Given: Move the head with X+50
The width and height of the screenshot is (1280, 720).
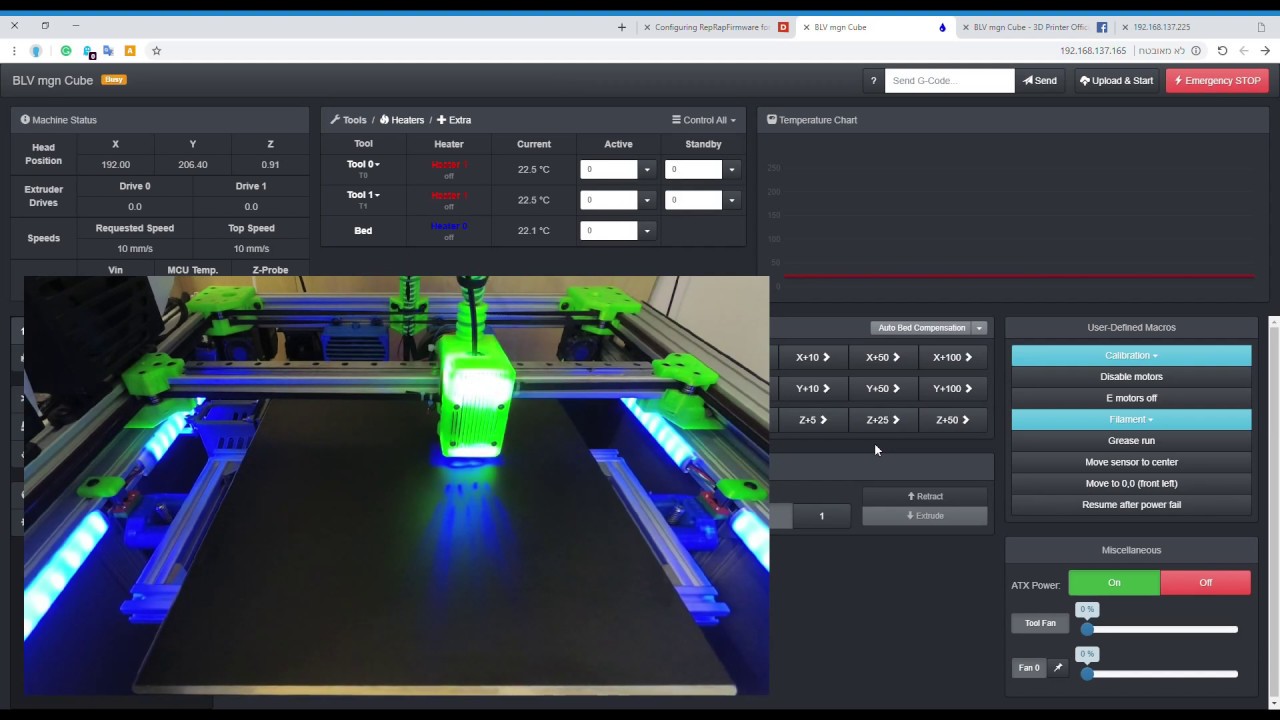Looking at the screenshot, I should click(882, 357).
